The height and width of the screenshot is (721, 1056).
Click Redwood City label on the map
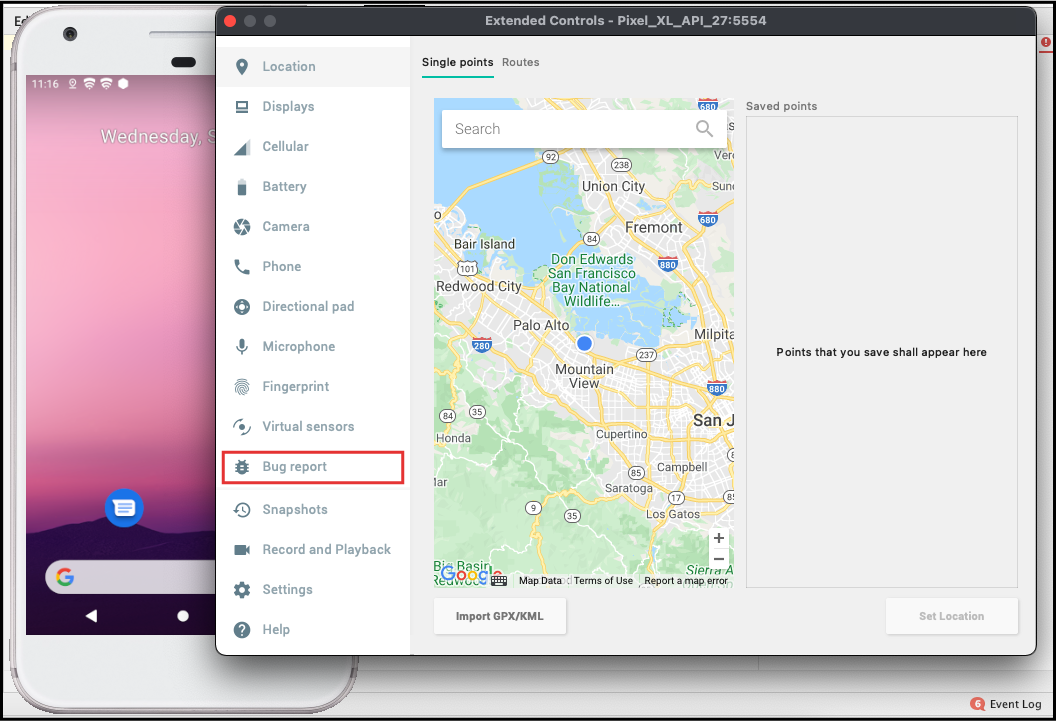click(479, 286)
